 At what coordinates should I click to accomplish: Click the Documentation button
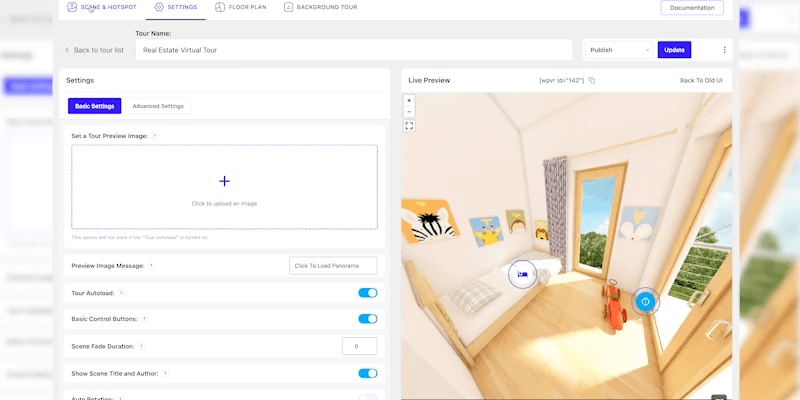(x=692, y=8)
